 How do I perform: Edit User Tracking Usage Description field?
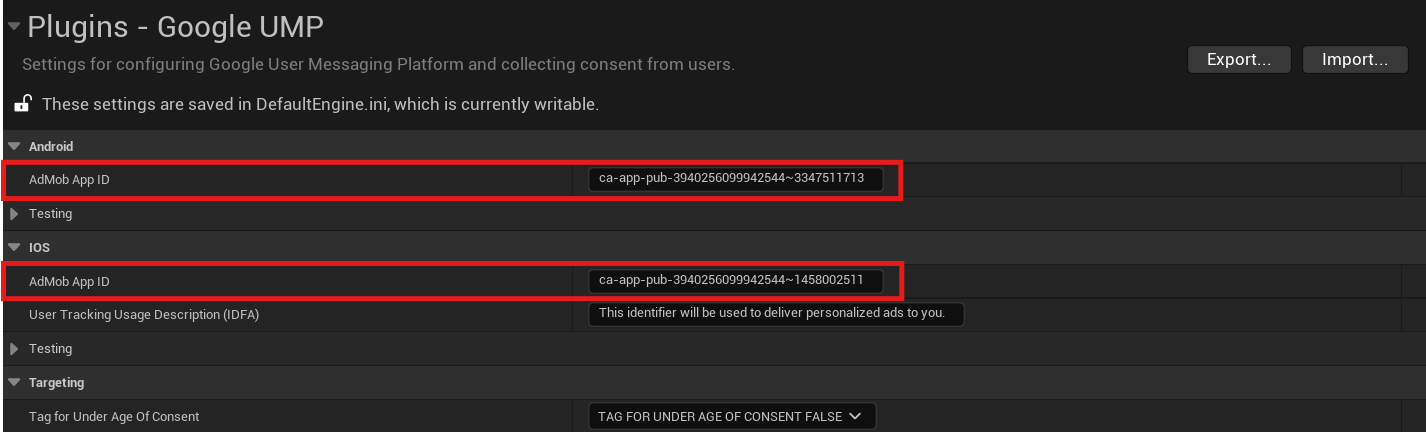776,314
